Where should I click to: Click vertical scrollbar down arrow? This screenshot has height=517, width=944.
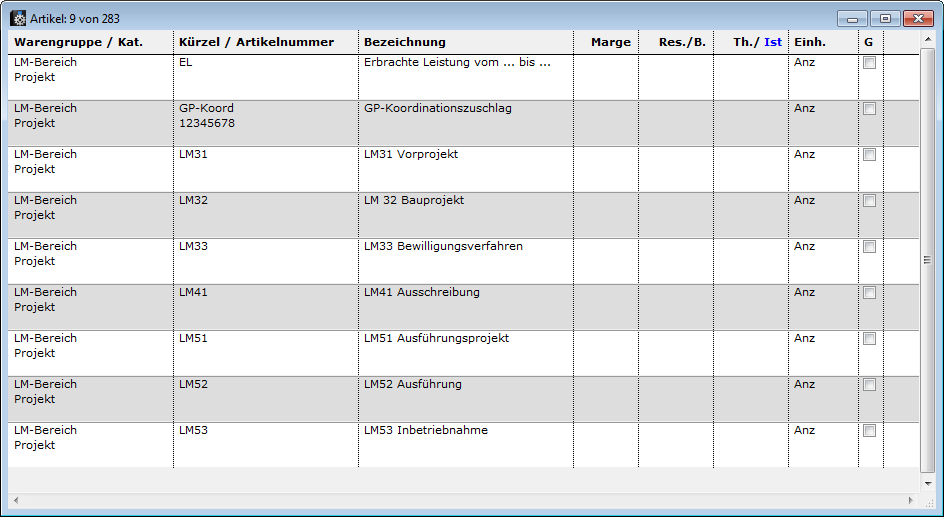[927, 483]
